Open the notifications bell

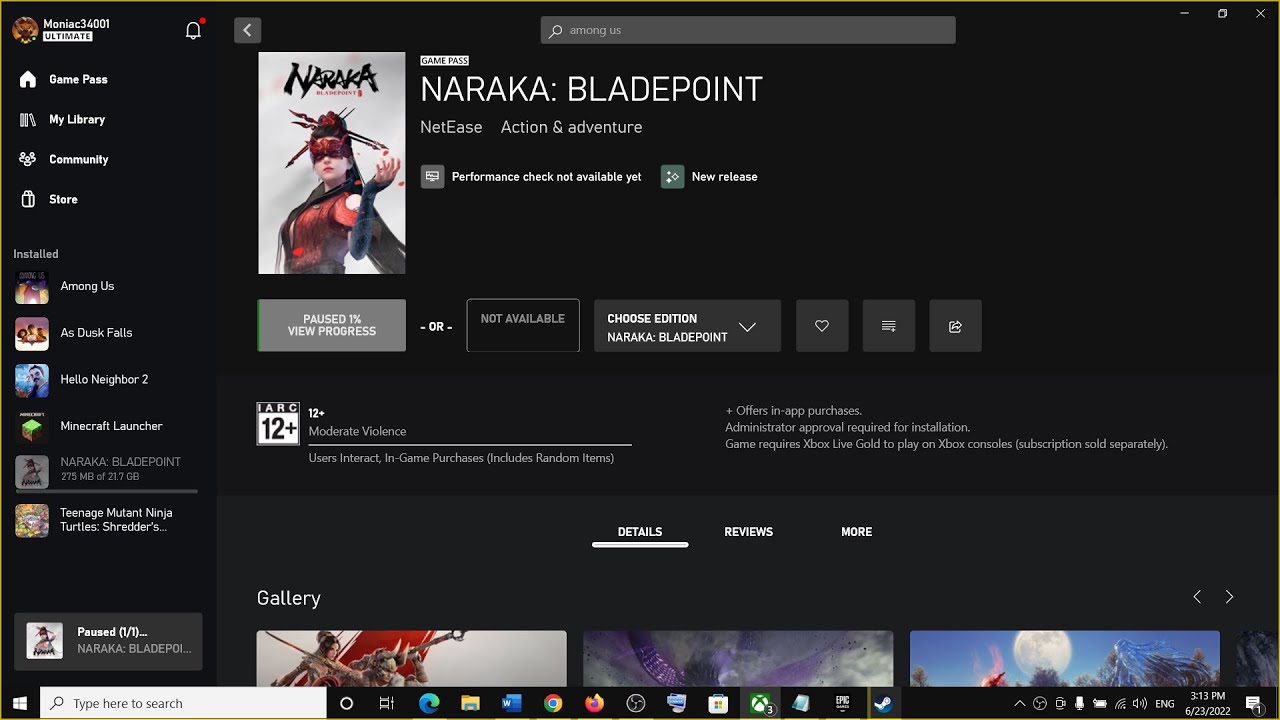point(194,30)
